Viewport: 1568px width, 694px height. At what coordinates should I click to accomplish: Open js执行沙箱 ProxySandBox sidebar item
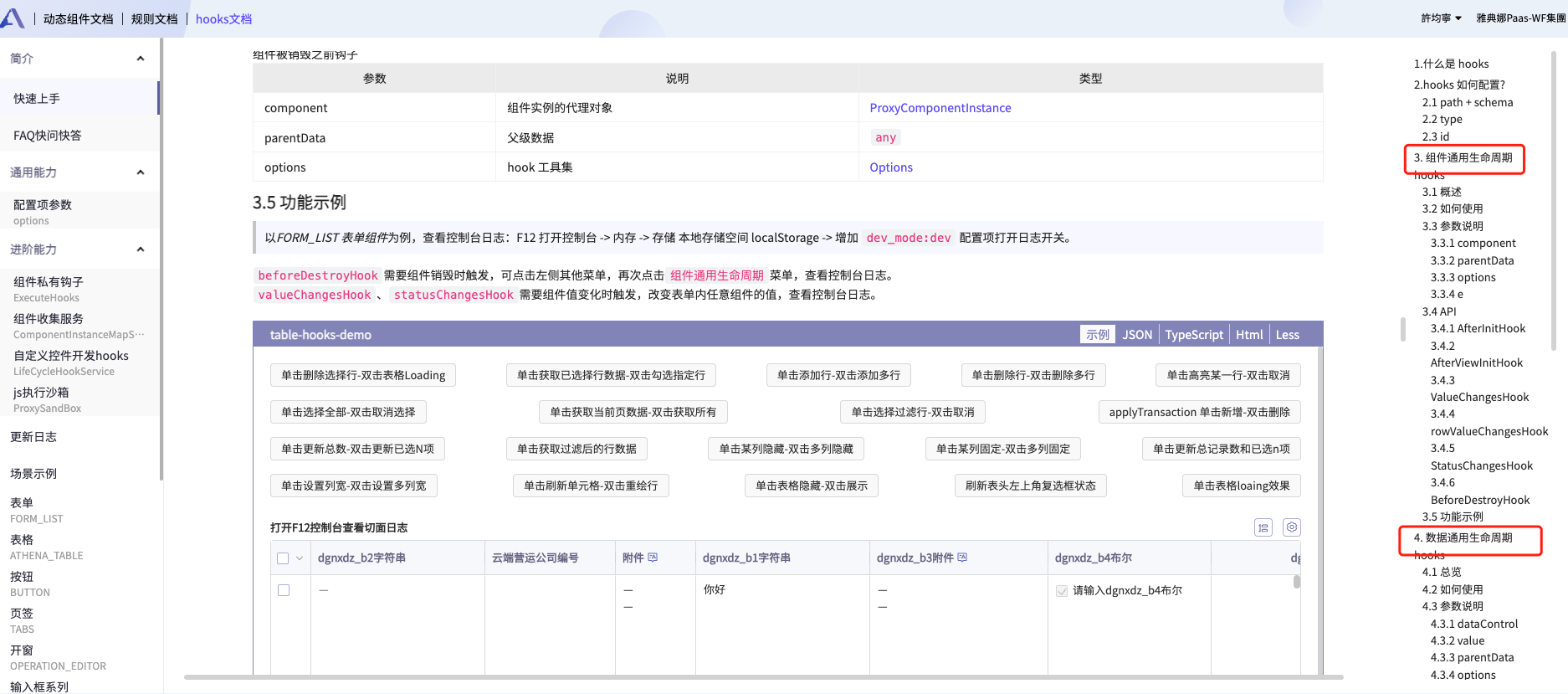pos(79,399)
